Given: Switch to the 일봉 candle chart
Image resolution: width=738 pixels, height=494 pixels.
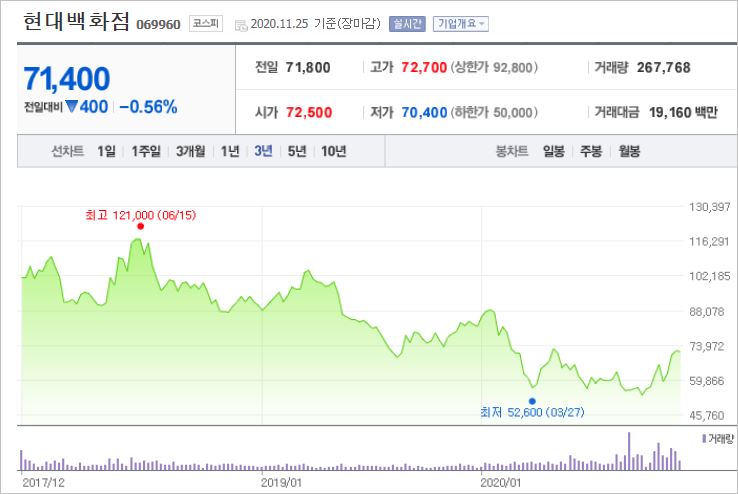Looking at the screenshot, I should (x=554, y=151).
